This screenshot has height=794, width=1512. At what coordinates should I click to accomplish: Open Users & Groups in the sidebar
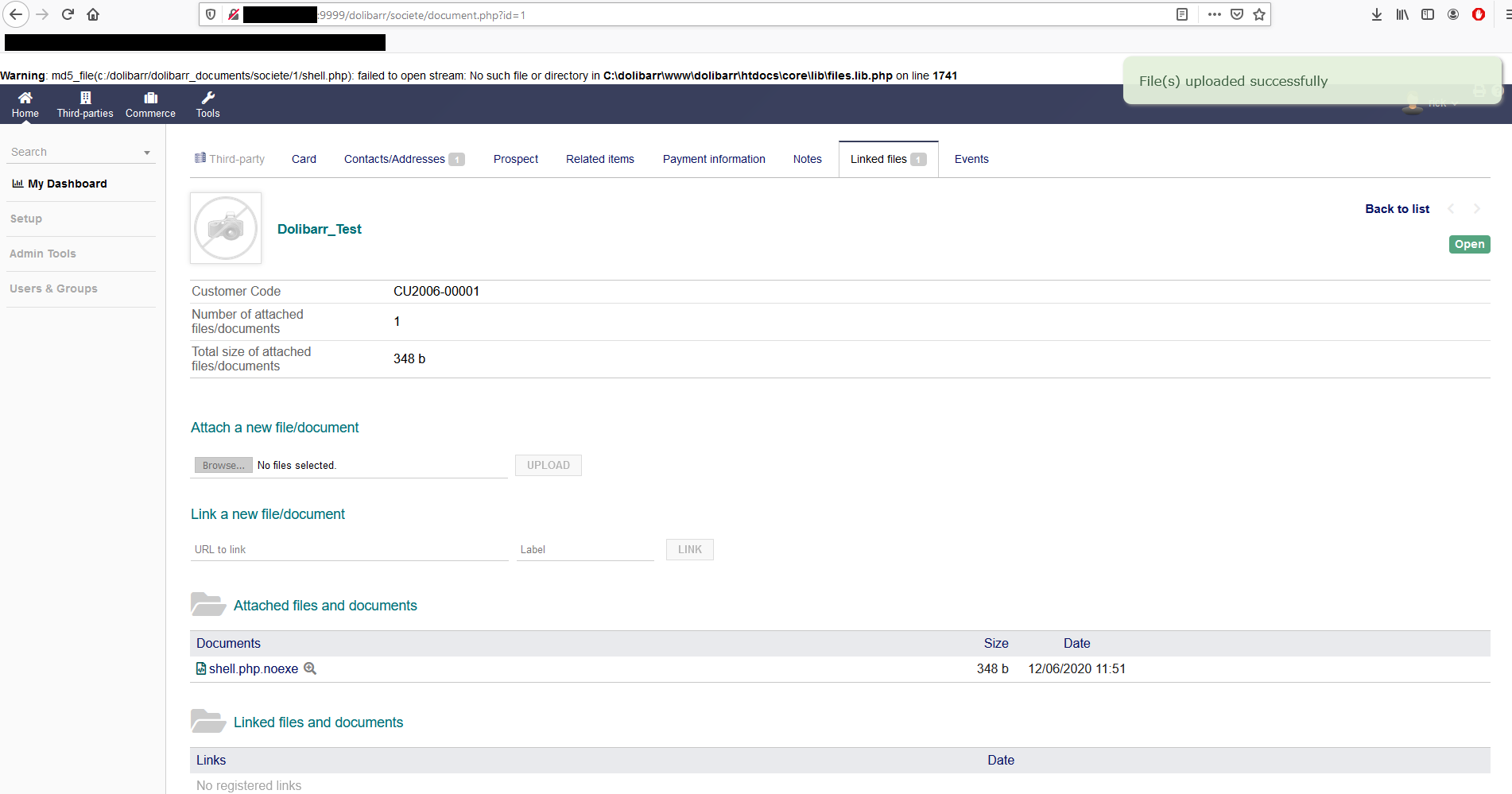[x=53, y=289]
